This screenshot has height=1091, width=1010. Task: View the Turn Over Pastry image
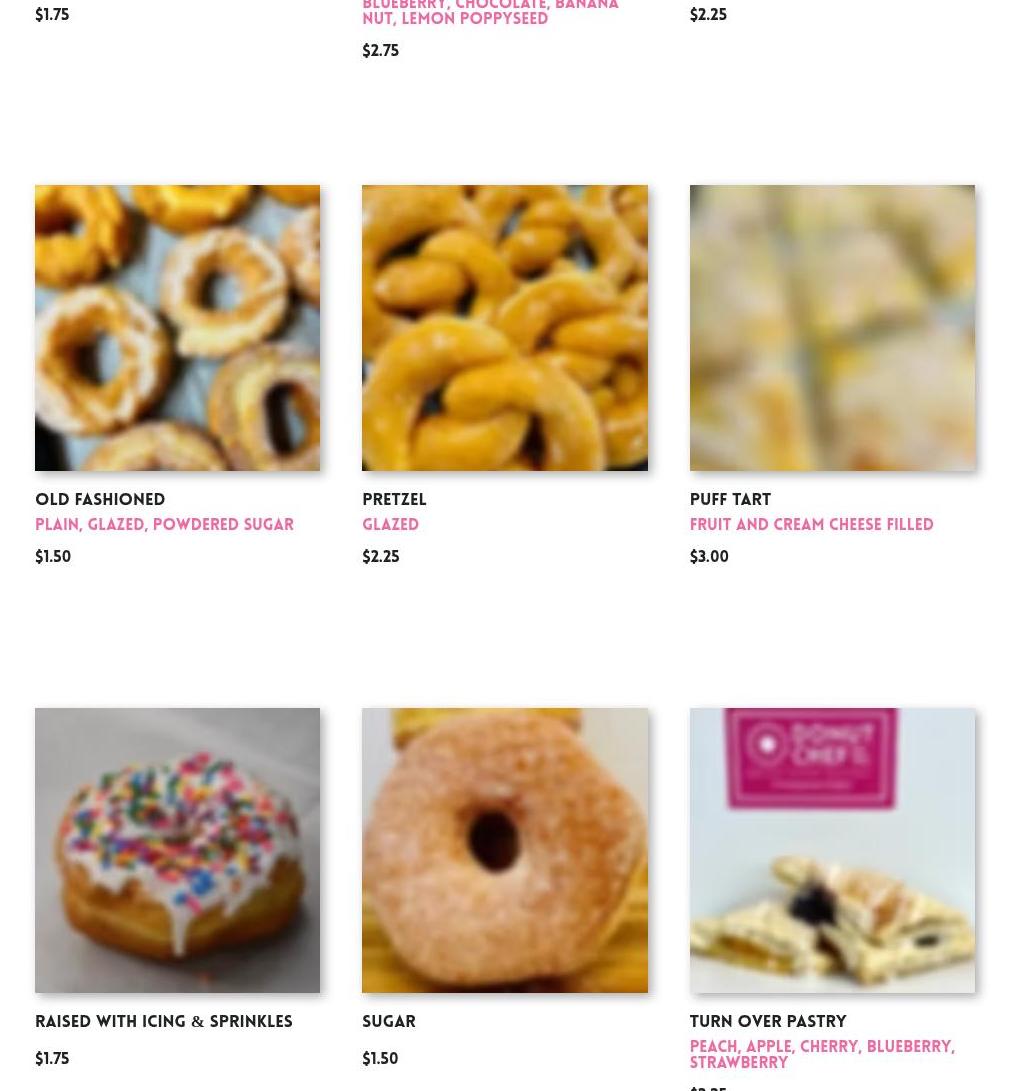(832, 850)
